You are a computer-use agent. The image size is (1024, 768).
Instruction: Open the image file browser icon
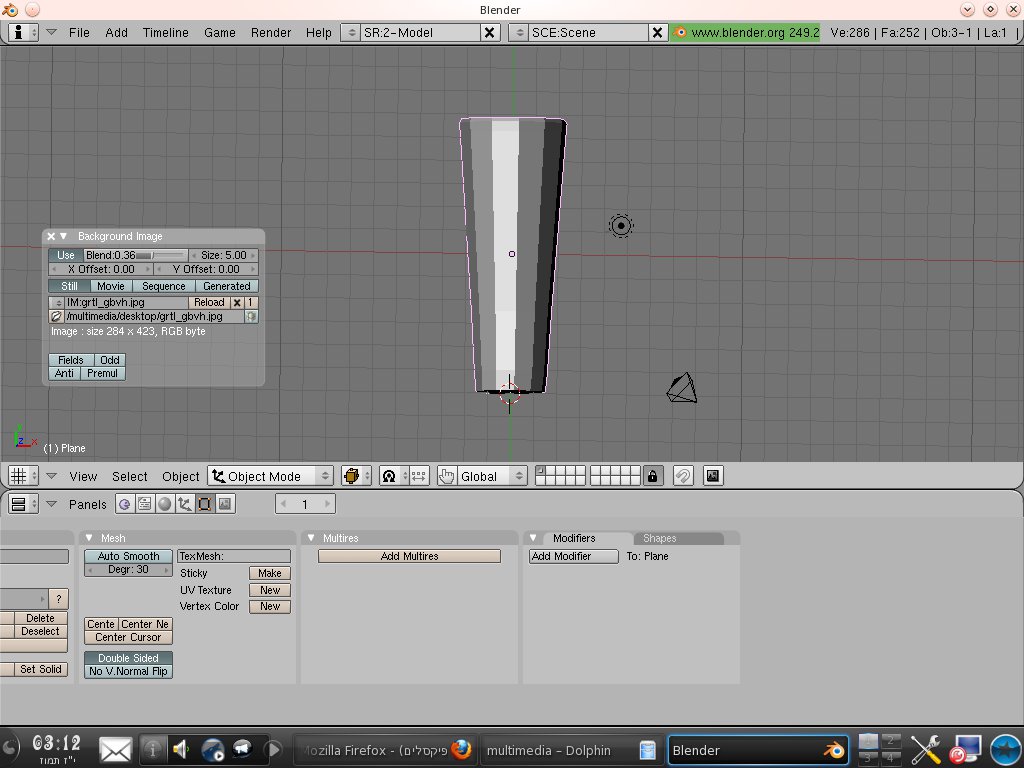pyautogui.click(x=56, y=316)
